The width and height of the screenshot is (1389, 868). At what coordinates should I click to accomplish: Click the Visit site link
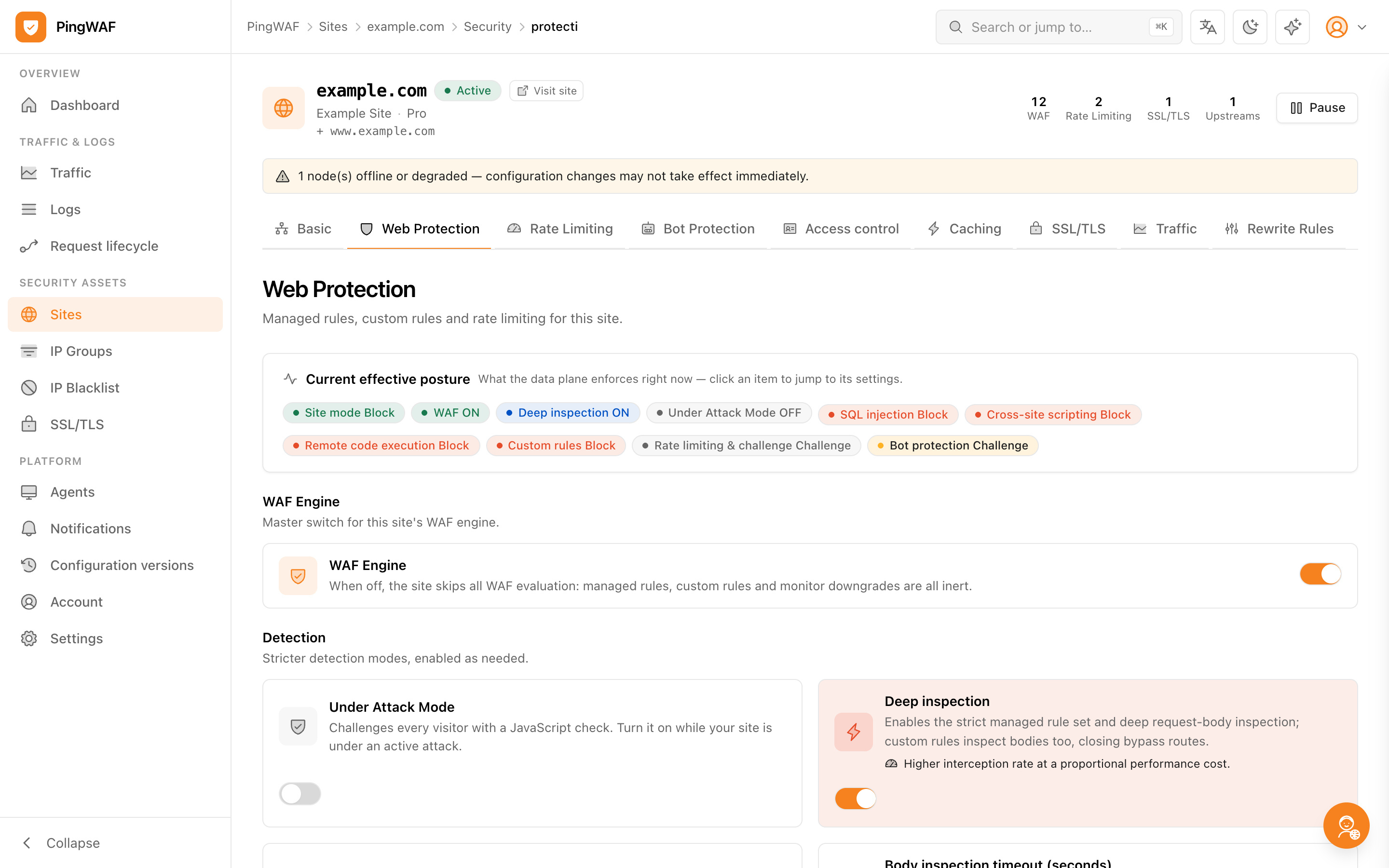pos(546,91)
